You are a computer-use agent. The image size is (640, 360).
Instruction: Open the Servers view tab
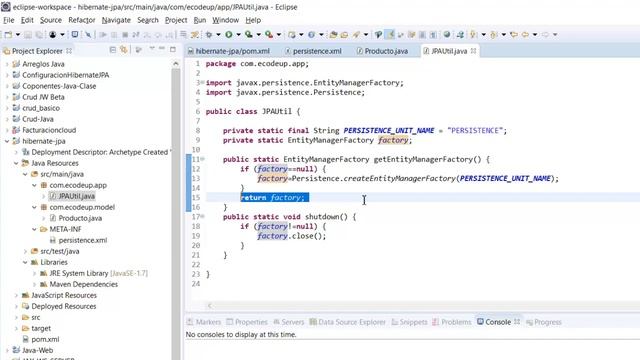pyautogui.click(x=289, y=322)
